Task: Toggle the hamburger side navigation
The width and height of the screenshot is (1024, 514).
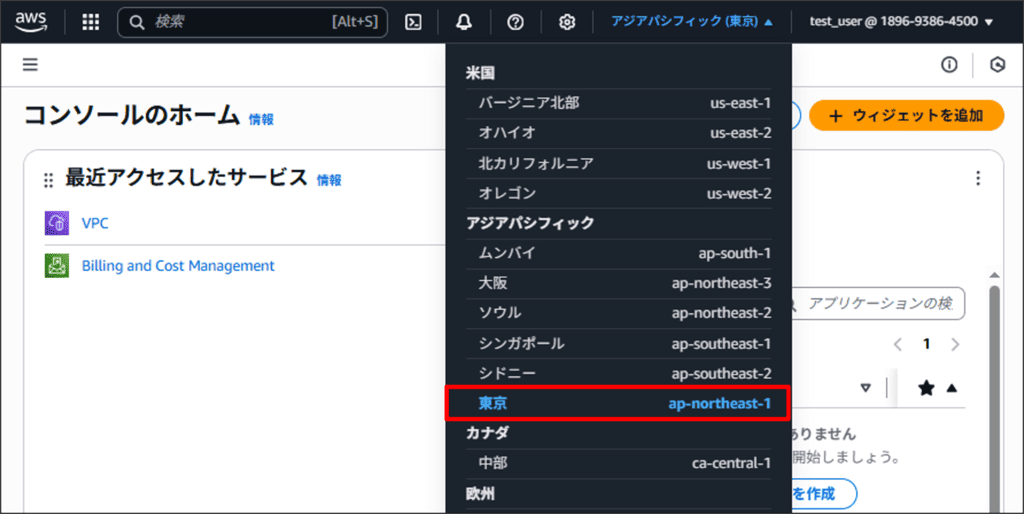Action: (x=30, y=65)
